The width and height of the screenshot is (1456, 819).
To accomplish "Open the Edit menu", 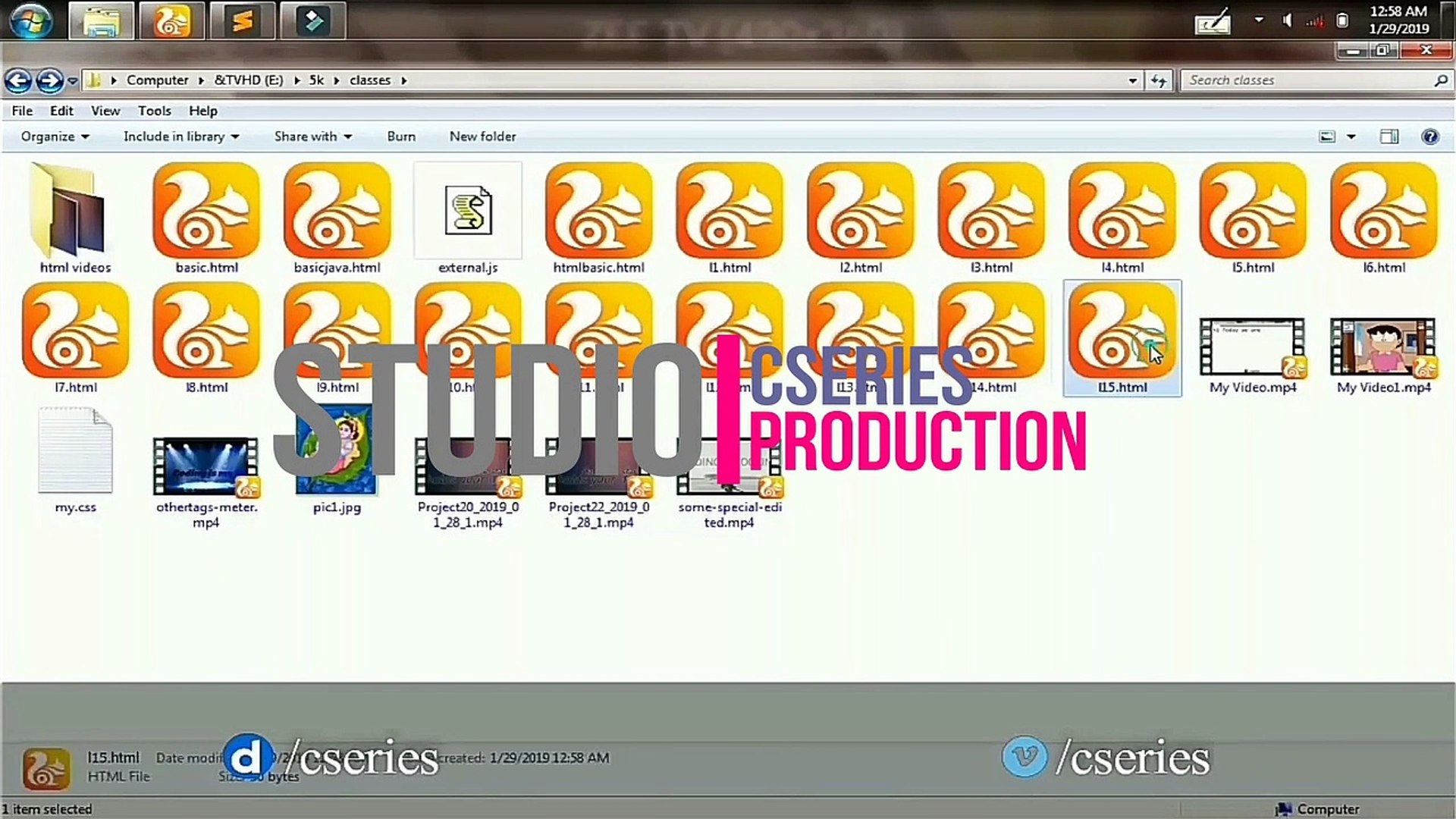I will pyautogui.click(x=61, y=111).
